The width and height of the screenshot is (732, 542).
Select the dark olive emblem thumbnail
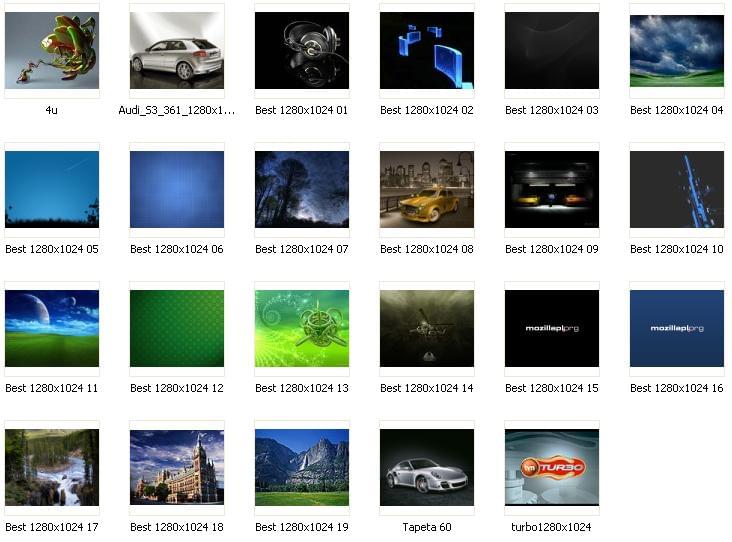(427, 328)
